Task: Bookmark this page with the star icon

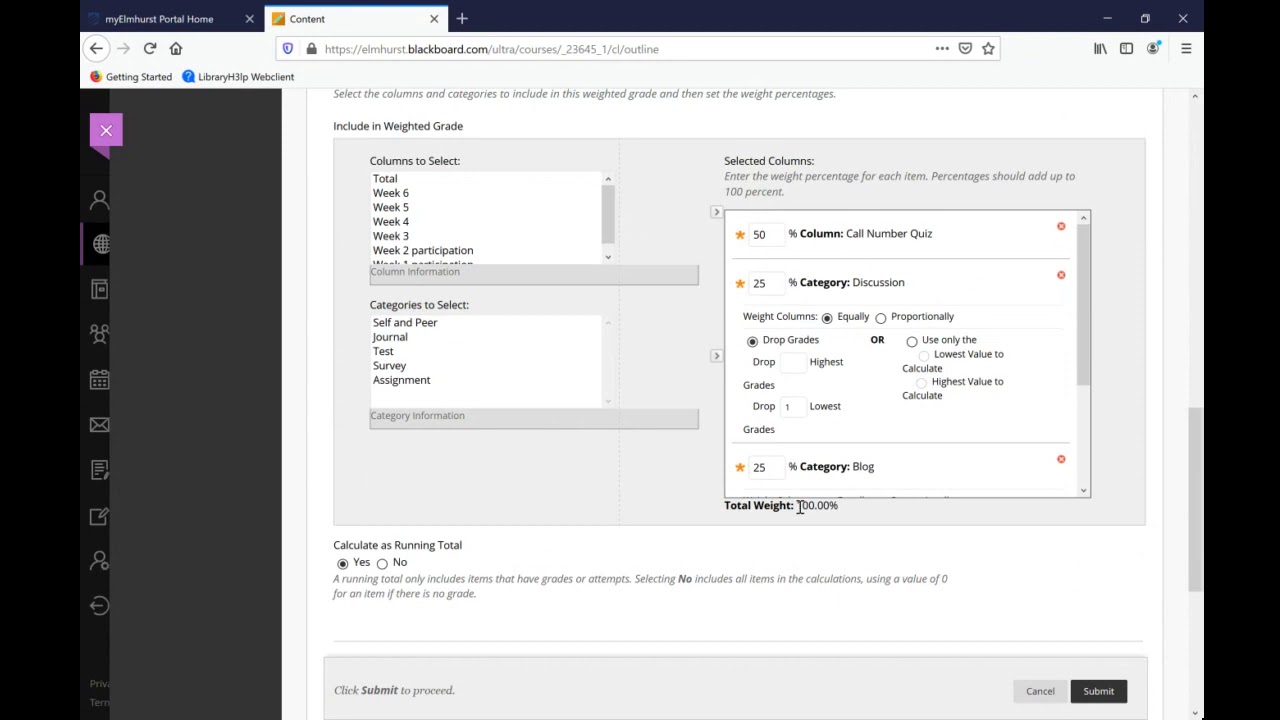Action: [988, 48]
